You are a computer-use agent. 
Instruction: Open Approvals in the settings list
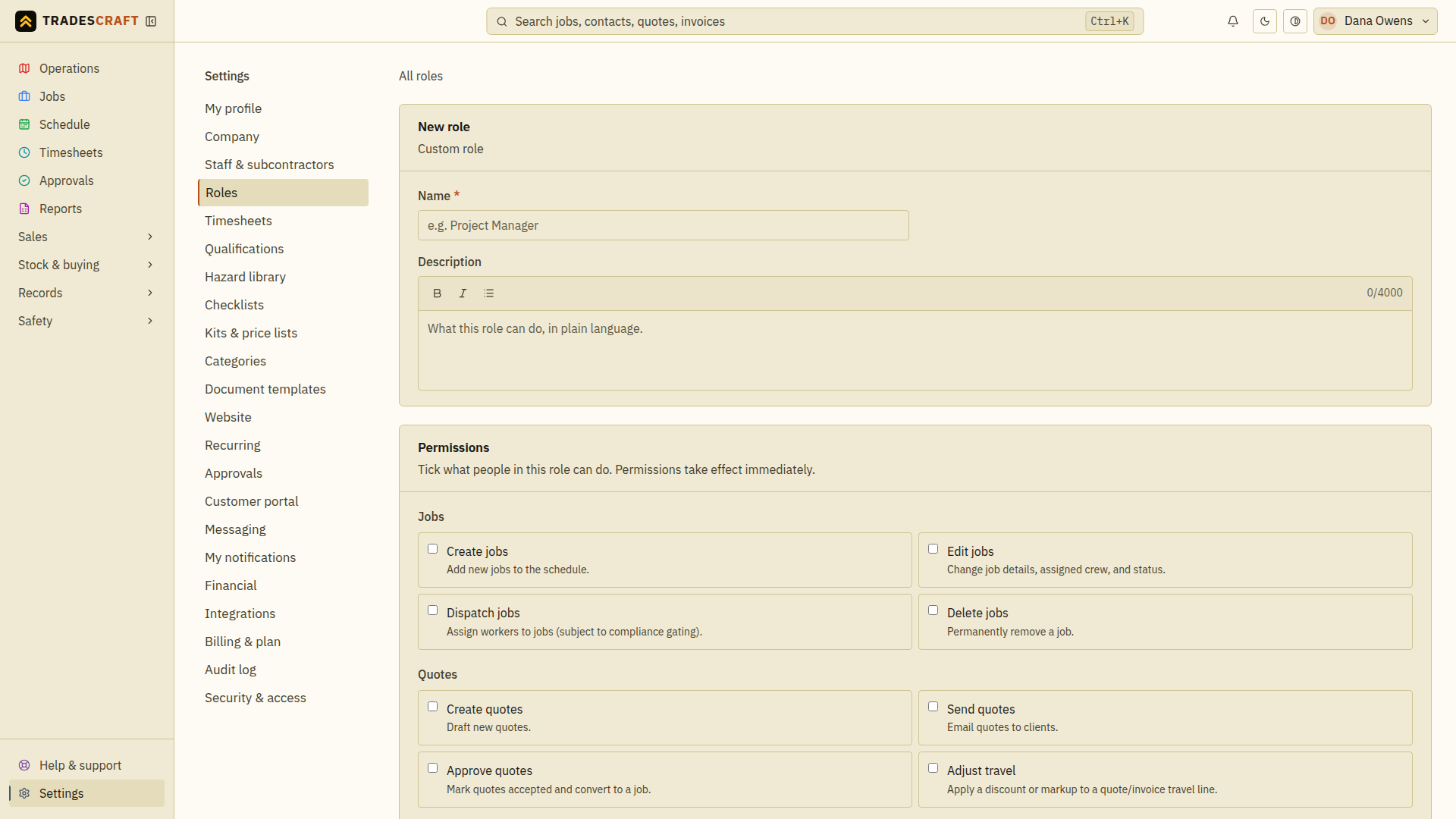[x=283, y=473]
